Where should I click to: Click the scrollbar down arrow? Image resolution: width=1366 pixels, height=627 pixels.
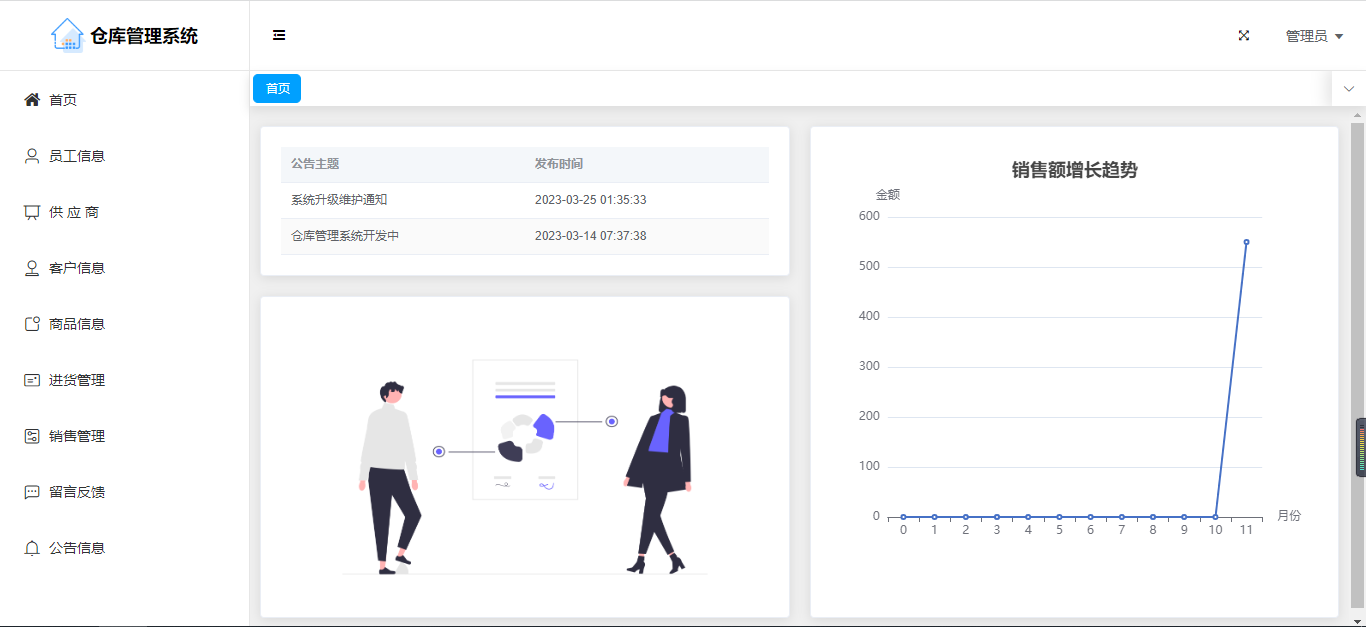click(1357, 620)
